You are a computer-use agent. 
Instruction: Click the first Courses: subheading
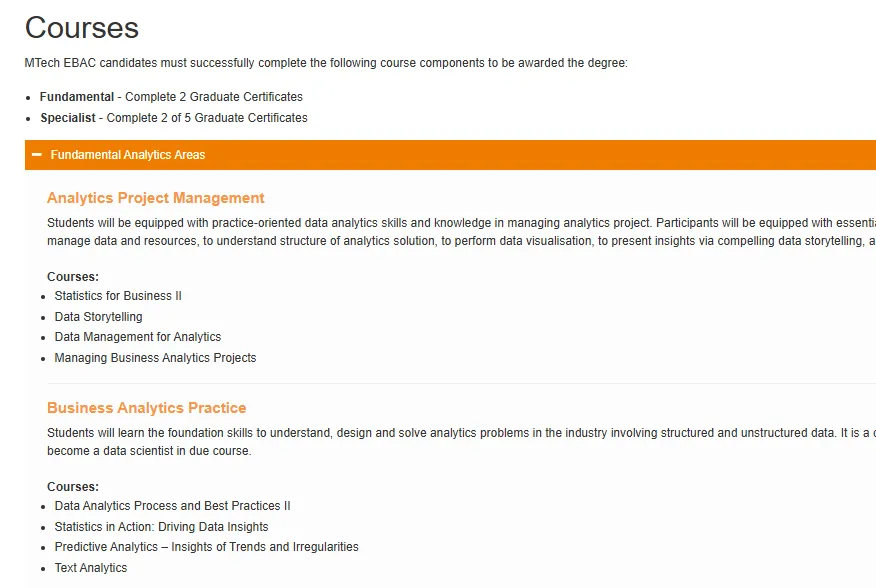pyautogui.click(x=73, y=277)
